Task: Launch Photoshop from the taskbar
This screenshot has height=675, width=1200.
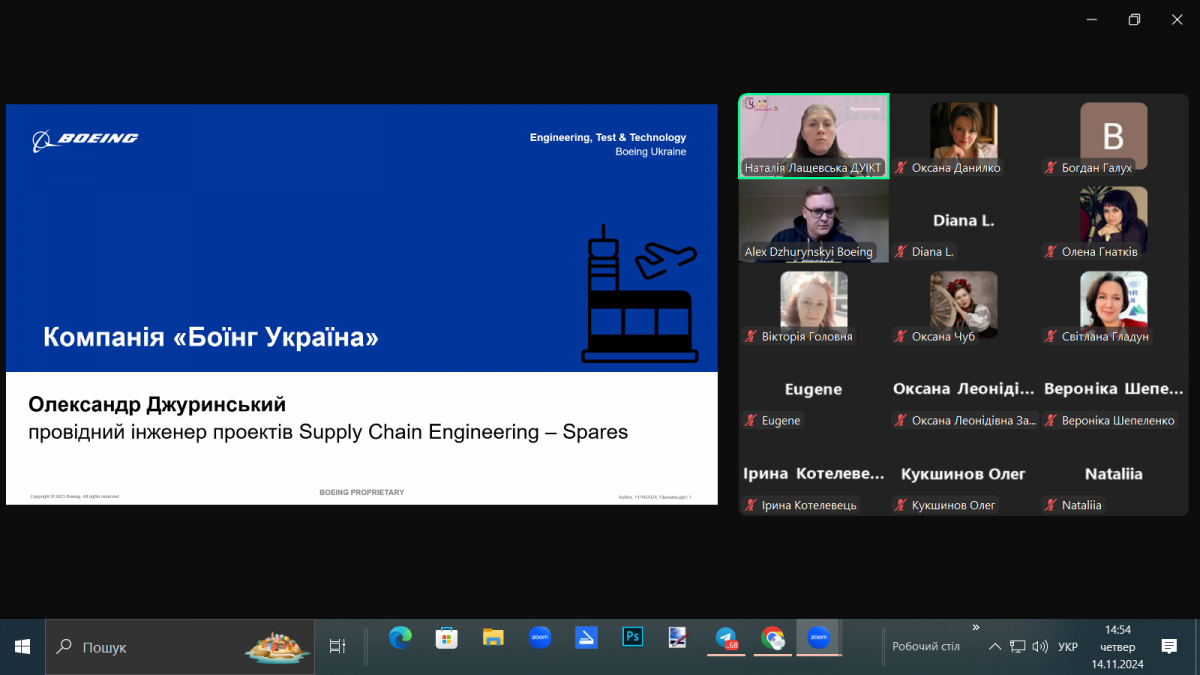Action: (632, 638)
